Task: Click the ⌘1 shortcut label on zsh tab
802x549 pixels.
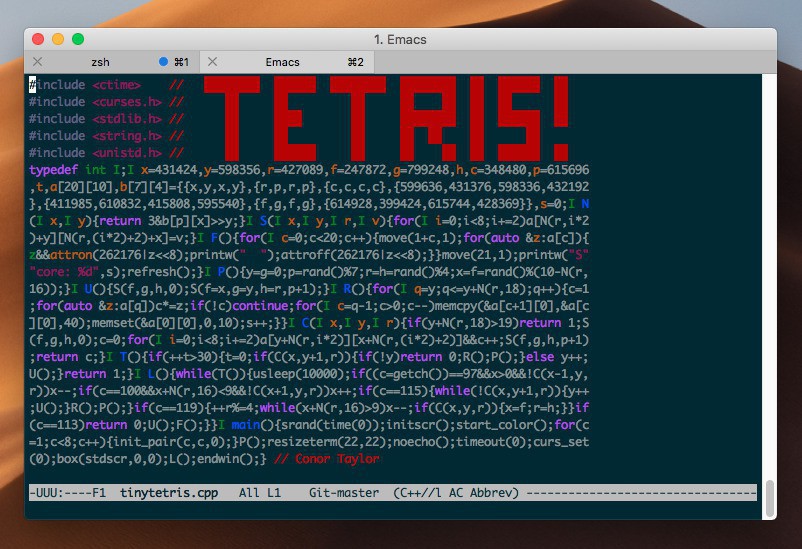Action: click(x=182, y=62)
